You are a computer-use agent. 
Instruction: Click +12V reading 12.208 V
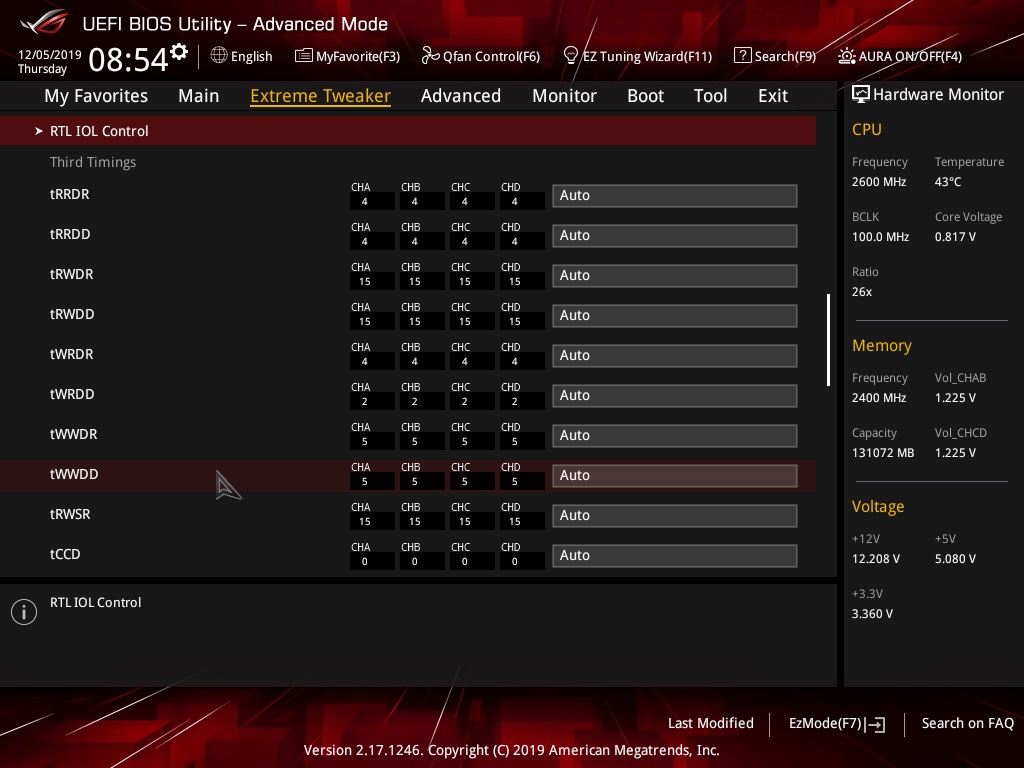pyautogui.click(x=876, y=559)
